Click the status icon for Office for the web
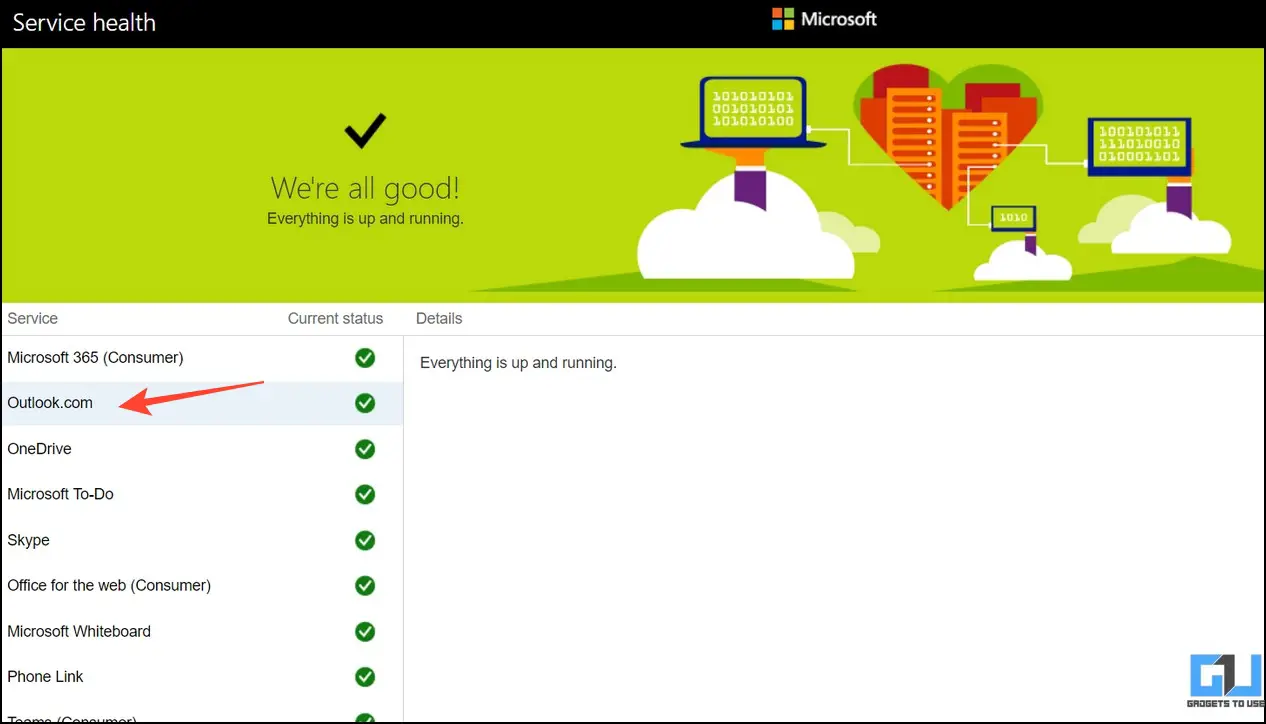This screenshot has height=724, width=1266. (x=365, y=585)
